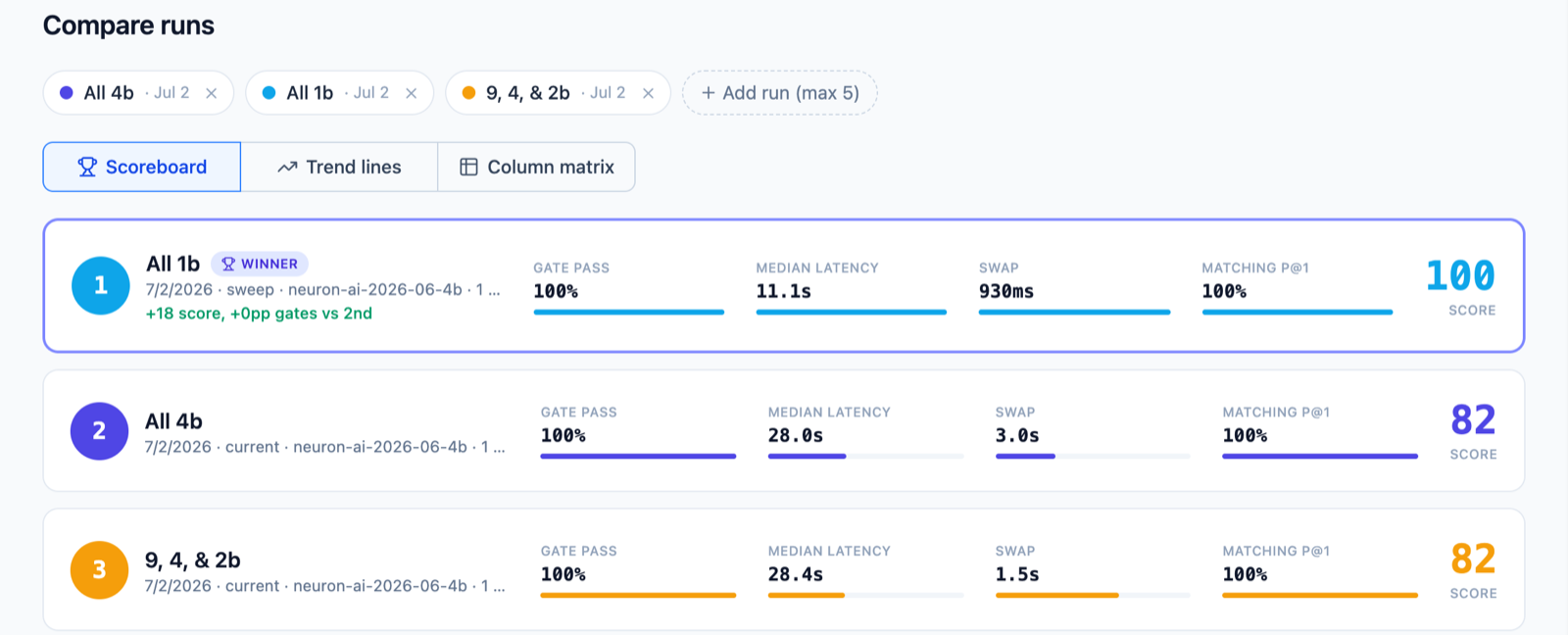Click the table icon on Column matrix
Image resolution: width=1568 pixels, height=635 pixels.
469,167
